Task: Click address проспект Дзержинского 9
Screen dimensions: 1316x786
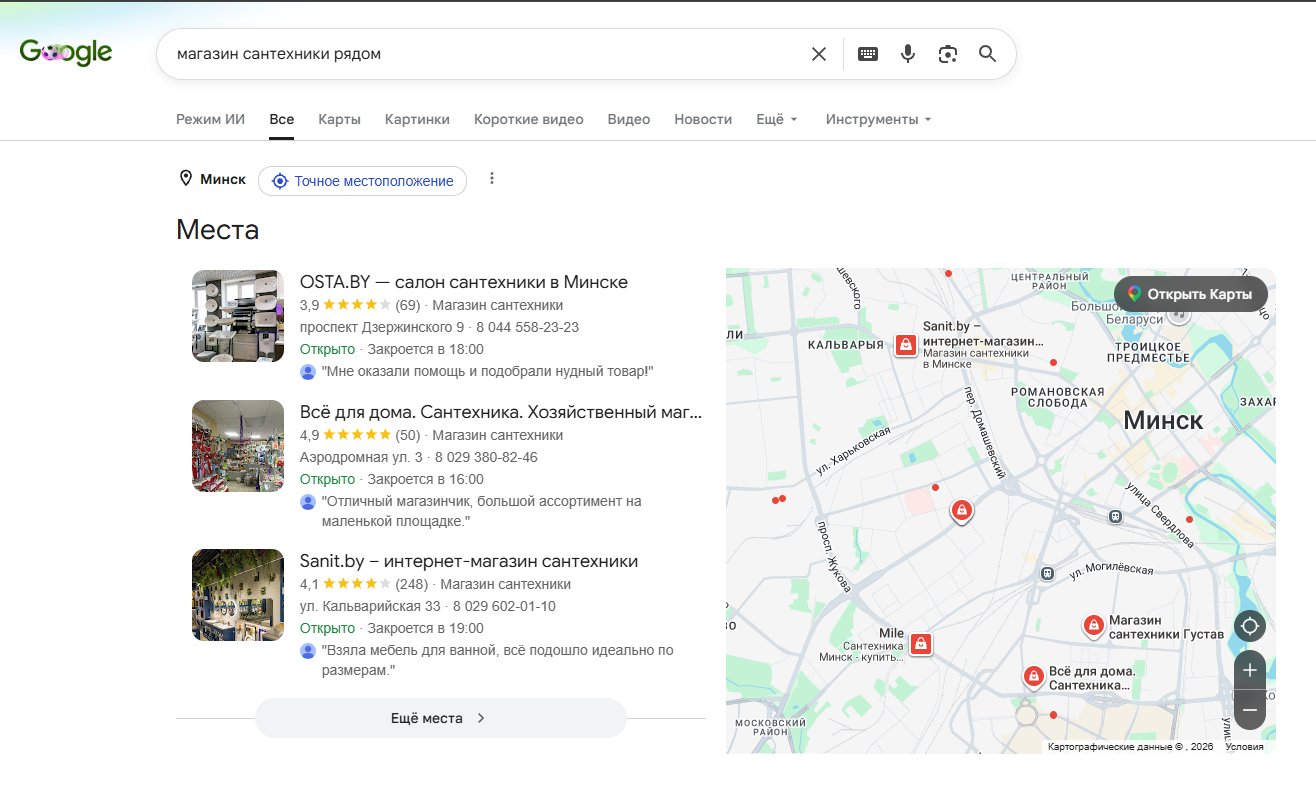Action: (382, 327)
